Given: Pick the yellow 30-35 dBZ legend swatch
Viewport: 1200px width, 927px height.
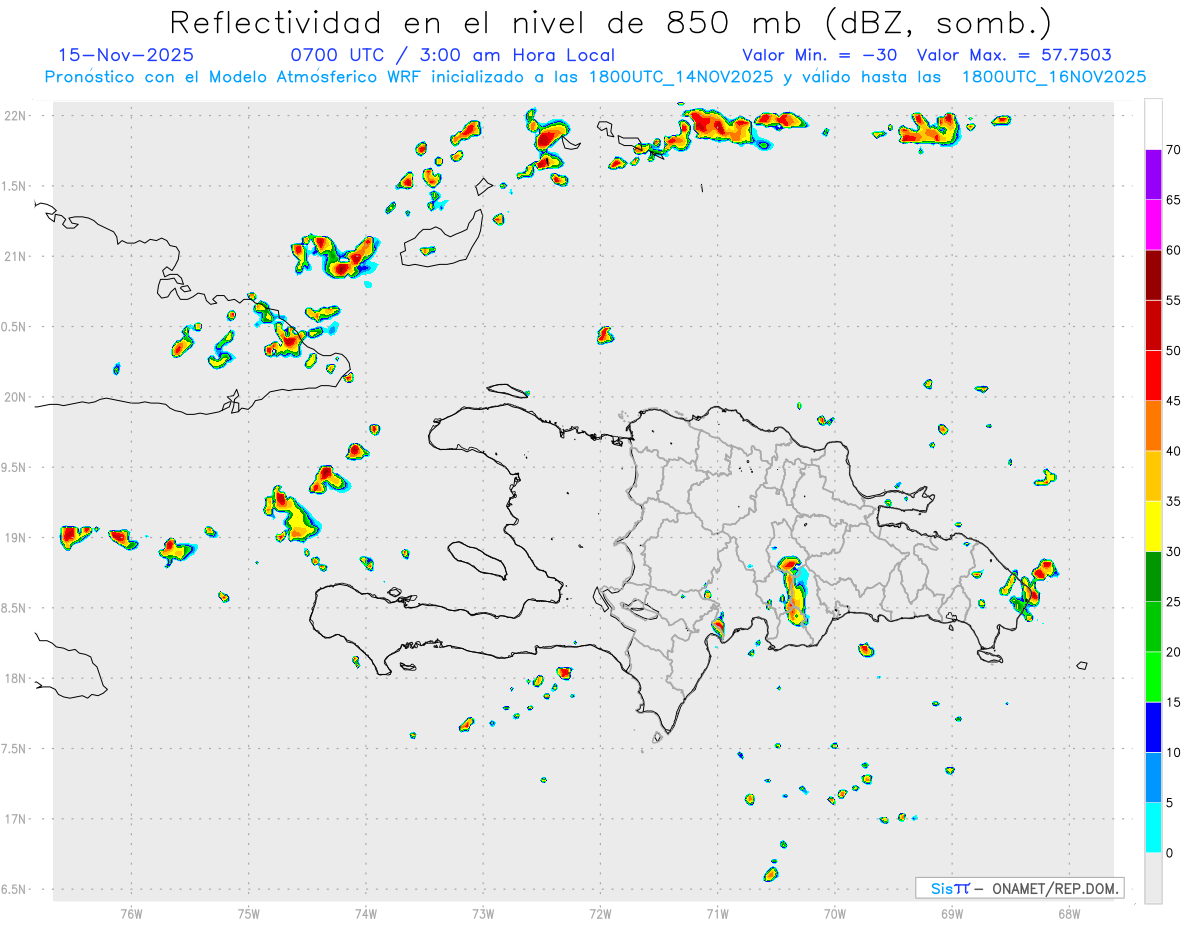Looking at the screenshot, I should pyautogui.click(x=1153, y=526).
